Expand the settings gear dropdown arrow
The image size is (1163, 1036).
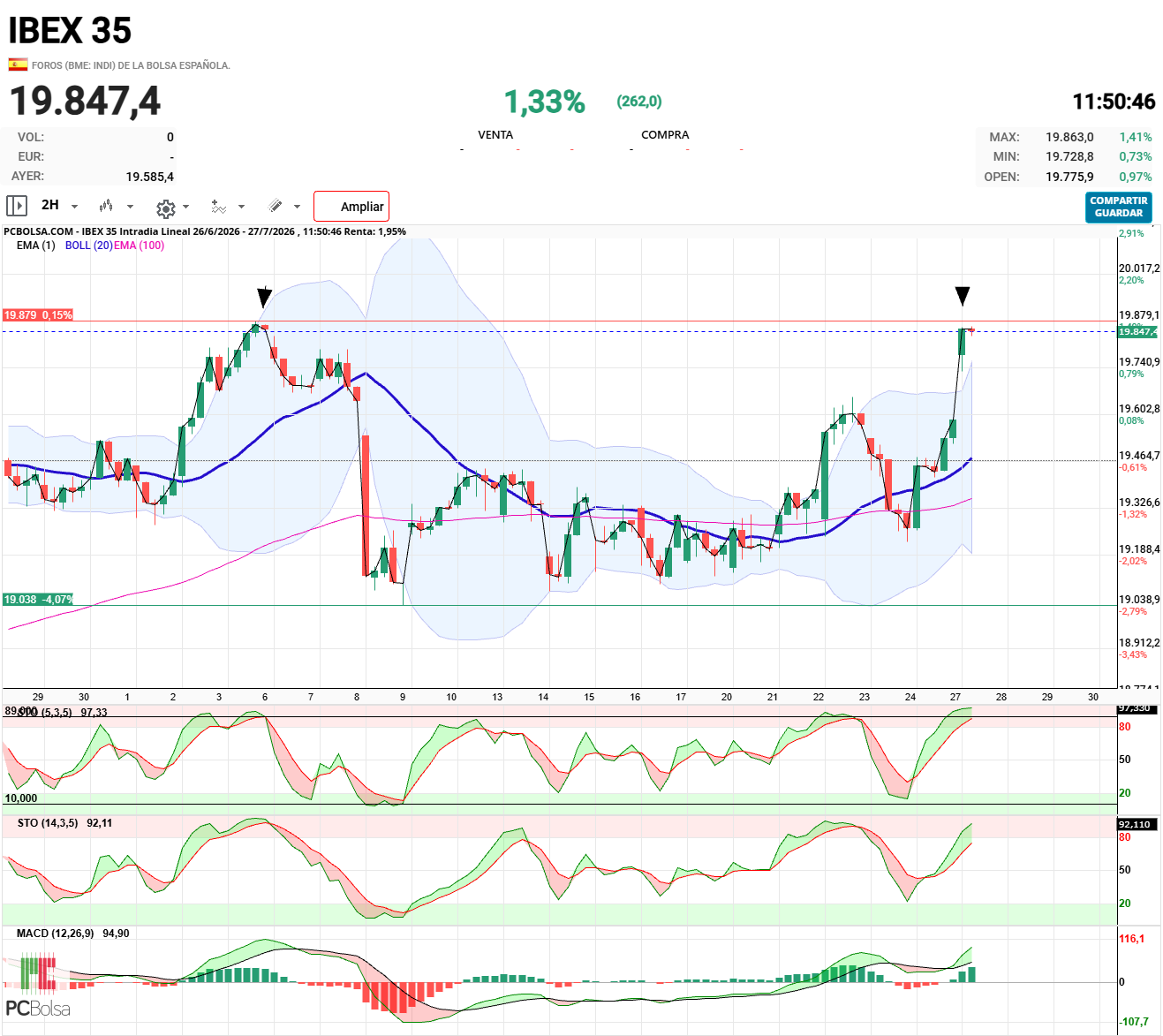click(185, 207)
